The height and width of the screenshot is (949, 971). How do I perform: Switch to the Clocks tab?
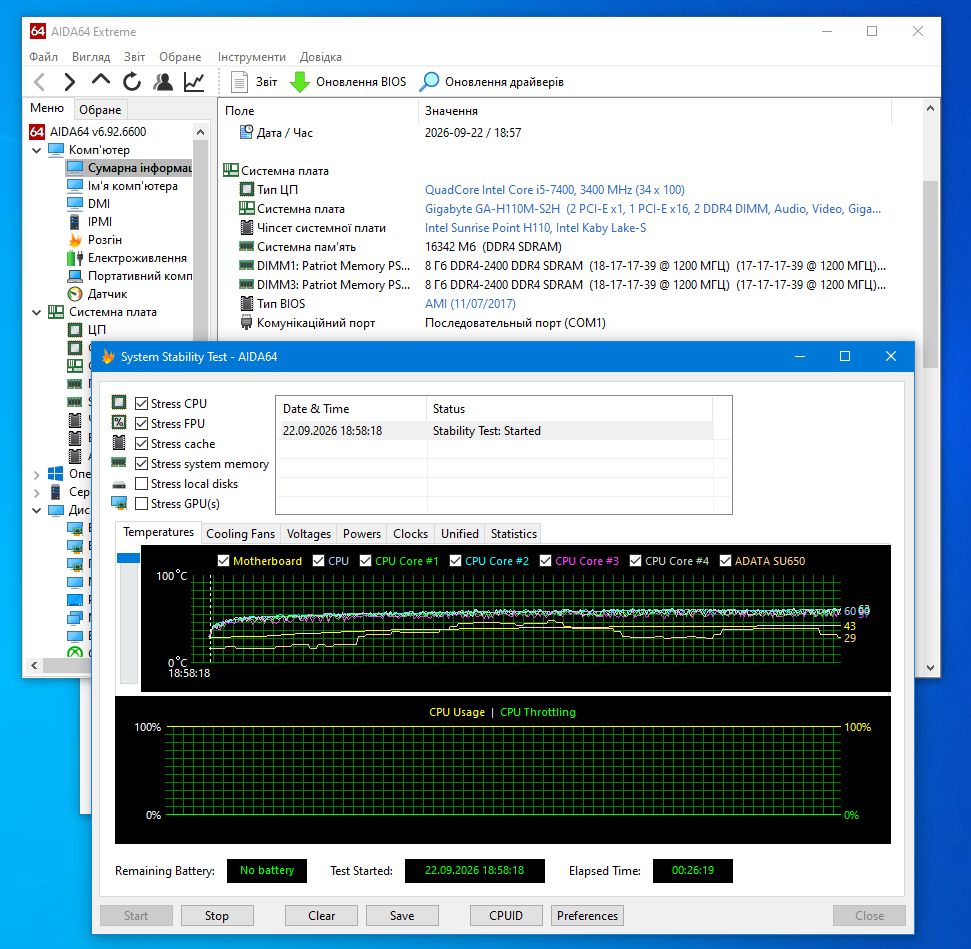pyautogui.click(x=411, y=533)
